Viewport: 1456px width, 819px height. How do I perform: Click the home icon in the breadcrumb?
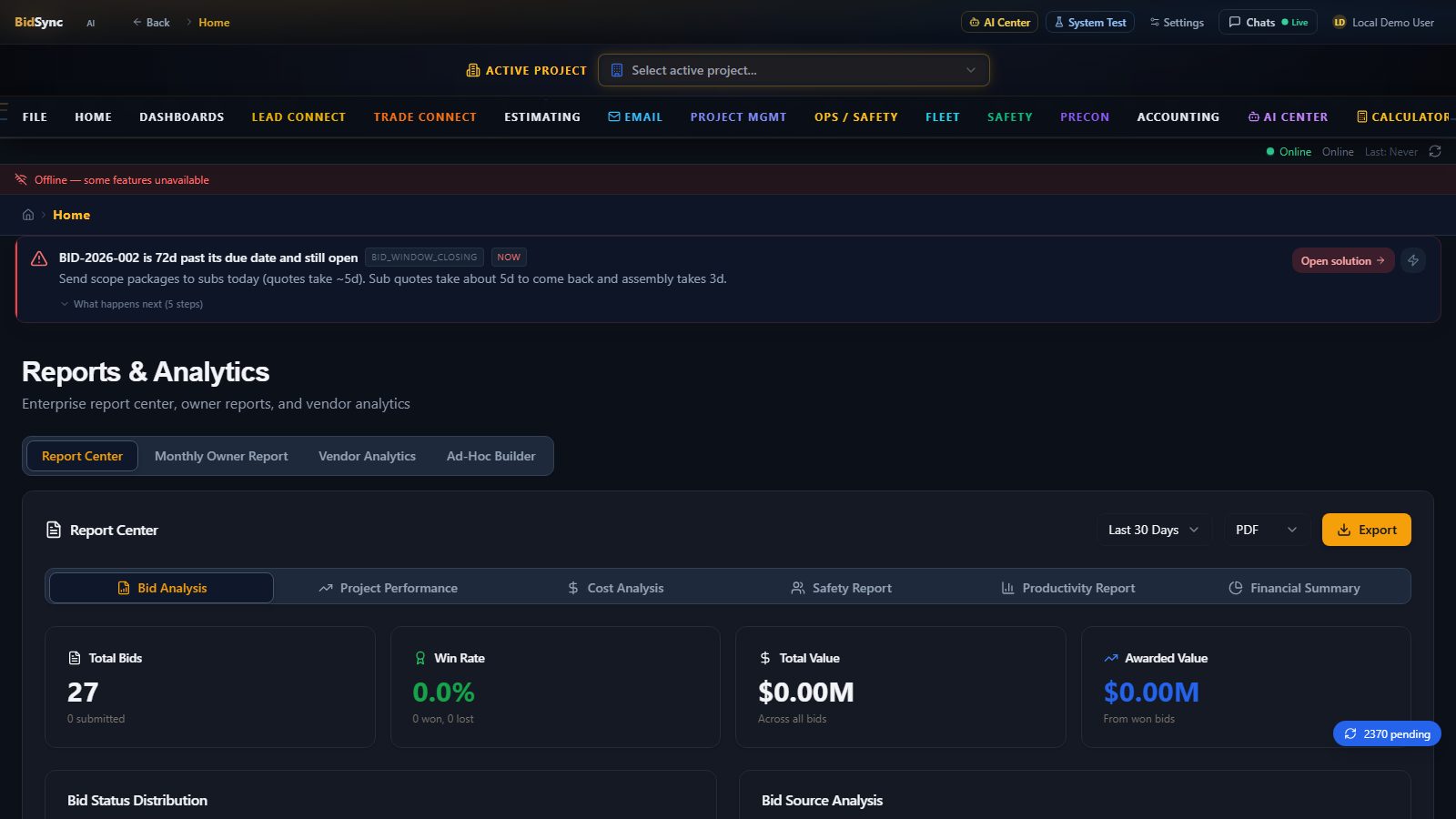click(28, 215)
